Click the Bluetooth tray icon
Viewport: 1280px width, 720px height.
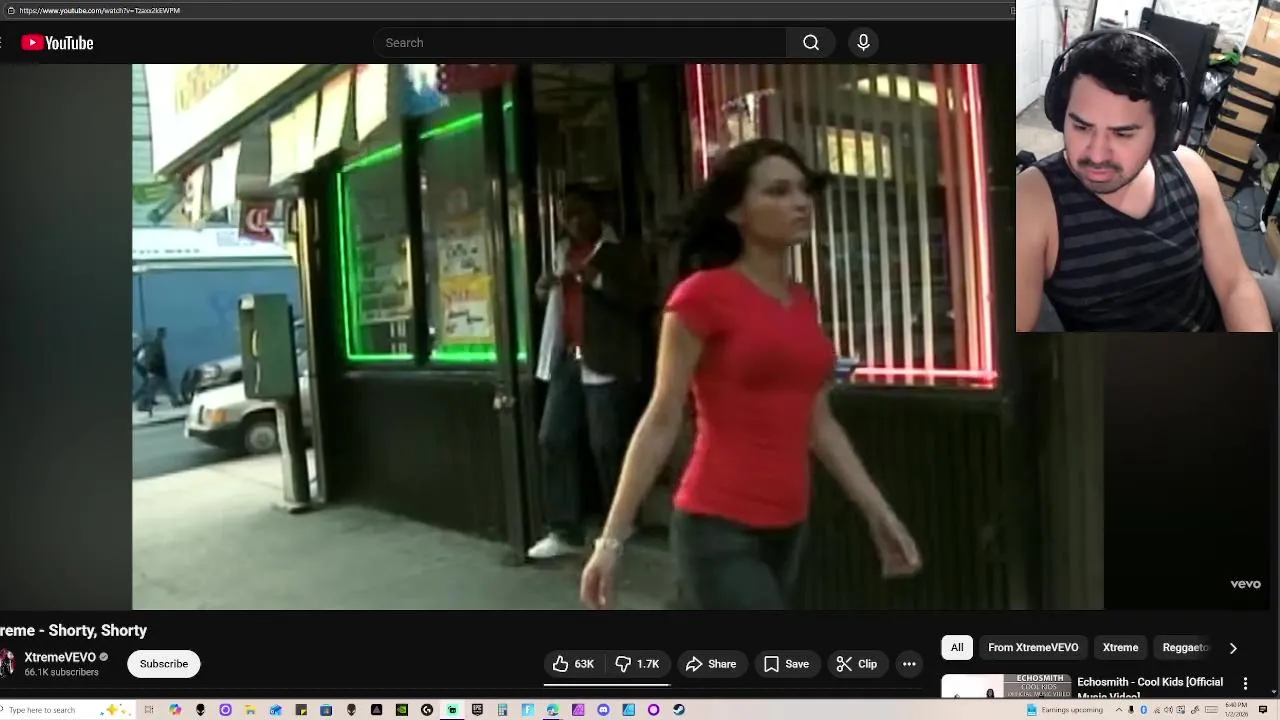coord(1144,710)
